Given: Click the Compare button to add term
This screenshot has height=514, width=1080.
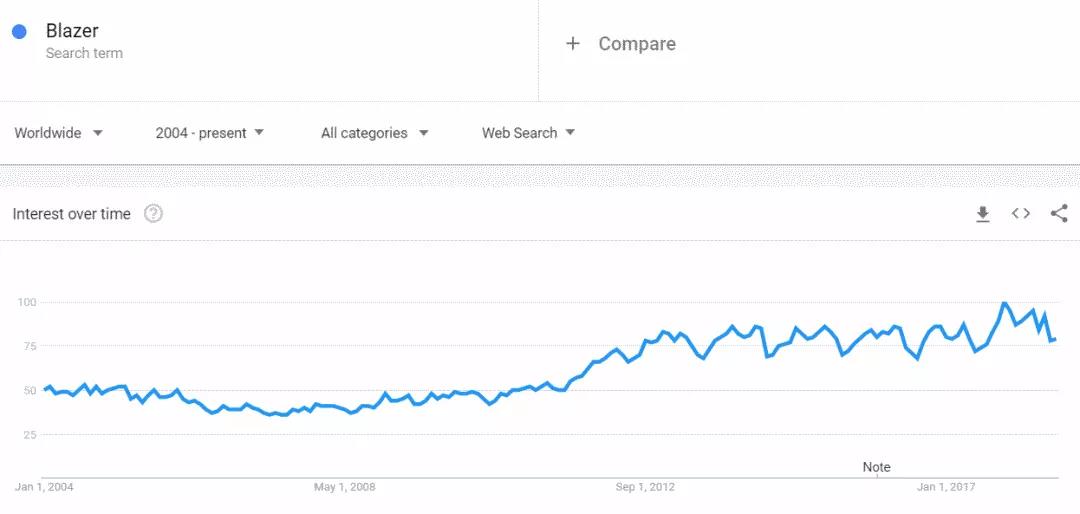Looking at the screenshot, I should [x=636, y=44].
